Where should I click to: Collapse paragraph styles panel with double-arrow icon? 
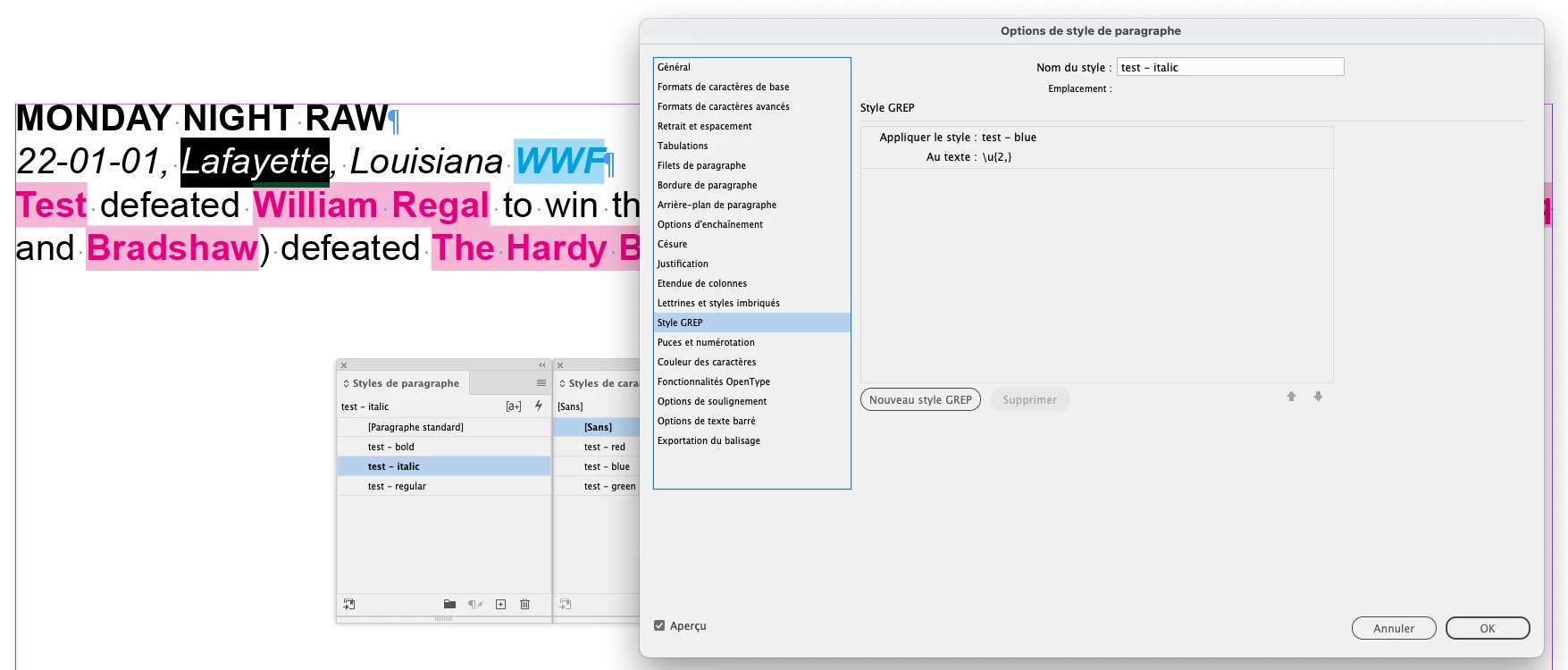(x=541, y=365)
